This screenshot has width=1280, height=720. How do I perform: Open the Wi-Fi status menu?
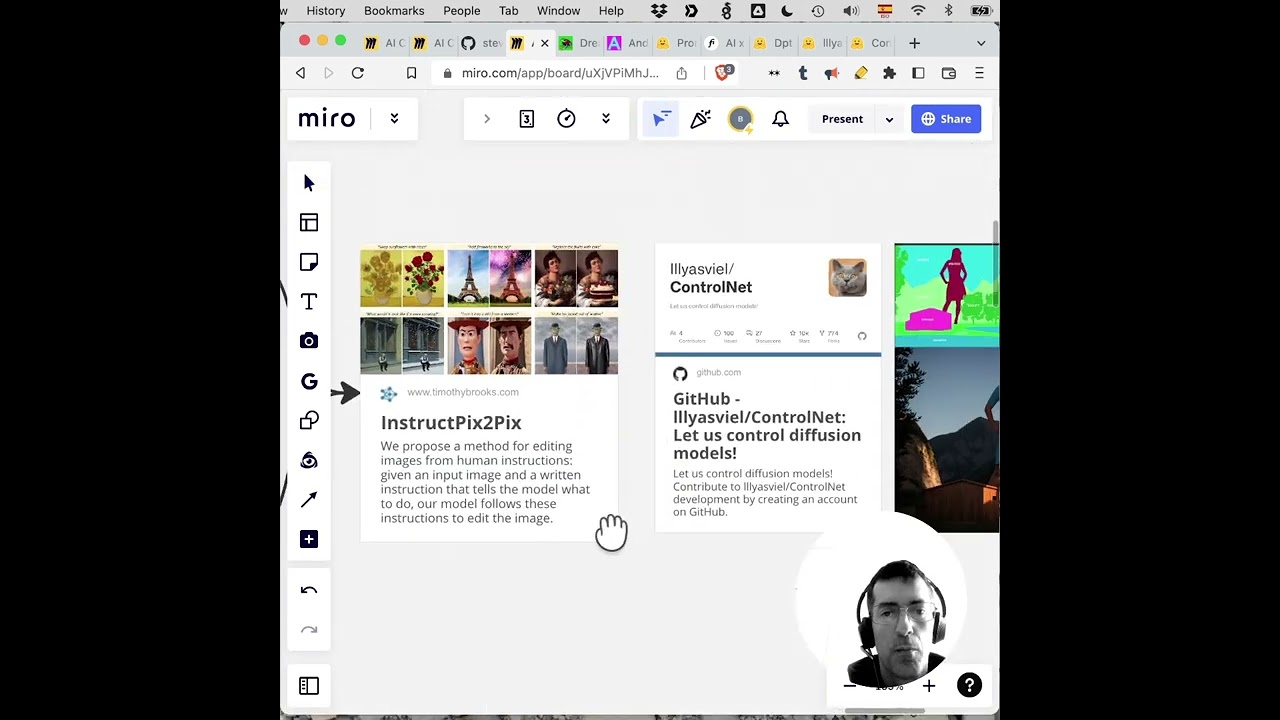(x=918, y=10)
